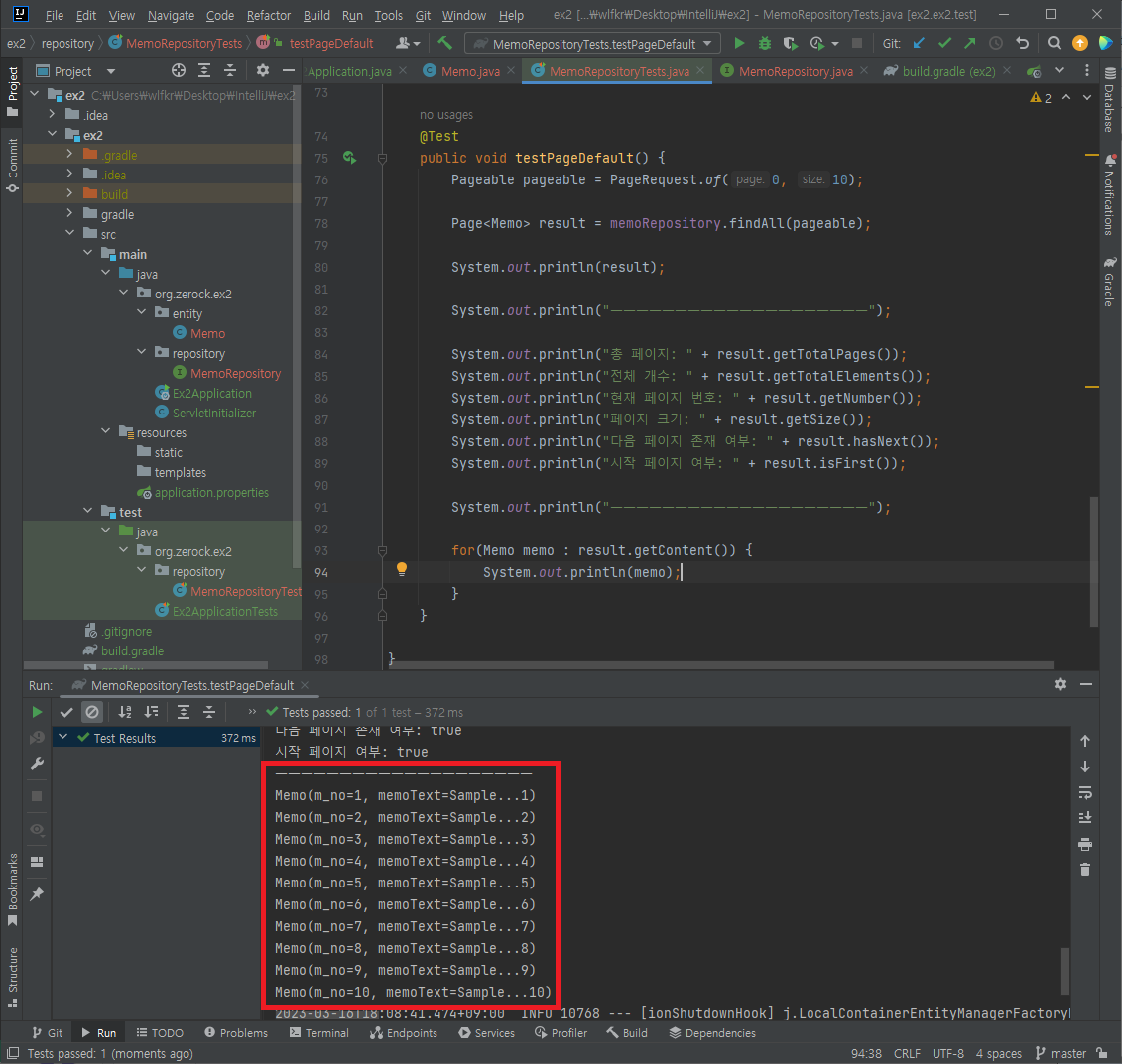Open the Profiler tool window
The image size is (1122, 1064).
561,1033
